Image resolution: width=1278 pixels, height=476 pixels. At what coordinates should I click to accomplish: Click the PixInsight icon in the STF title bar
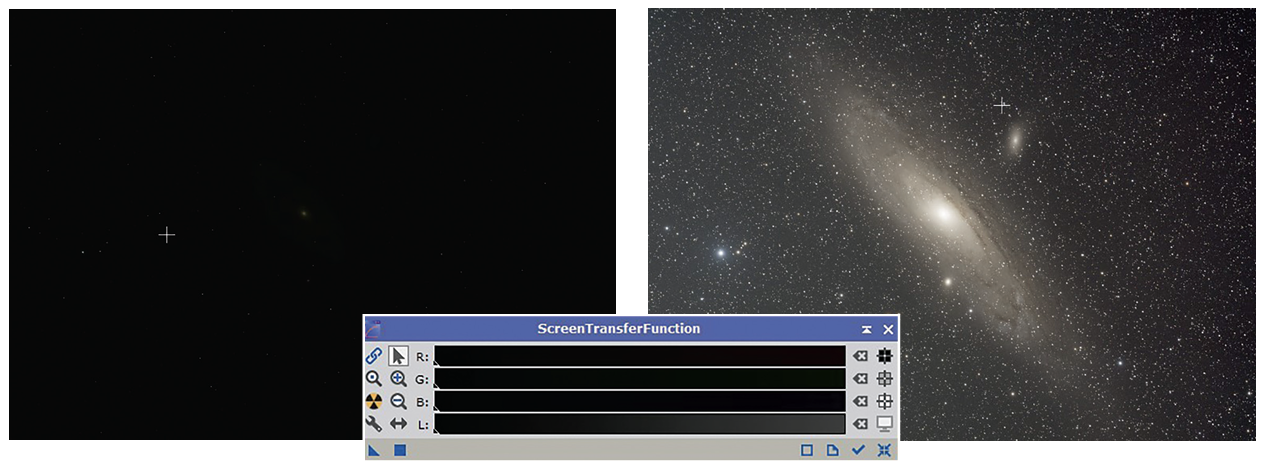374,328
